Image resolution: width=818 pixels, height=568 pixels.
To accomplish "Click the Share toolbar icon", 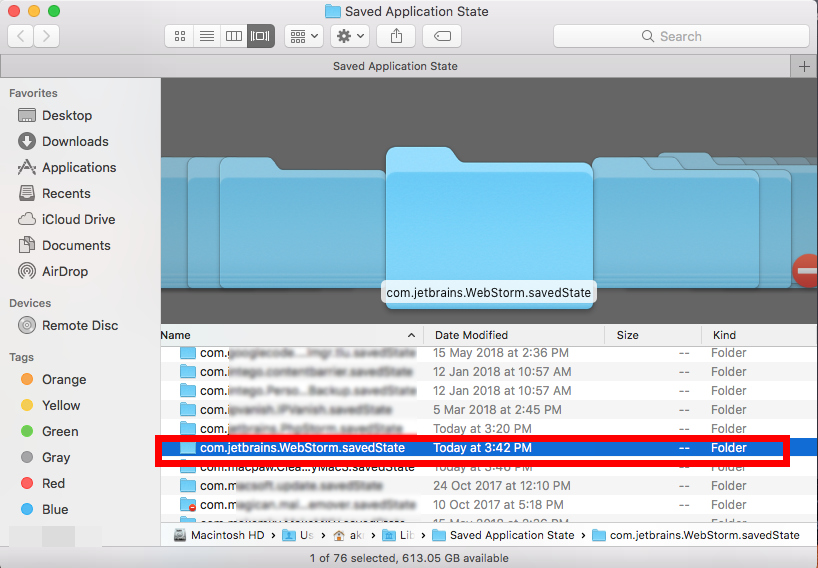I will 397,36.
